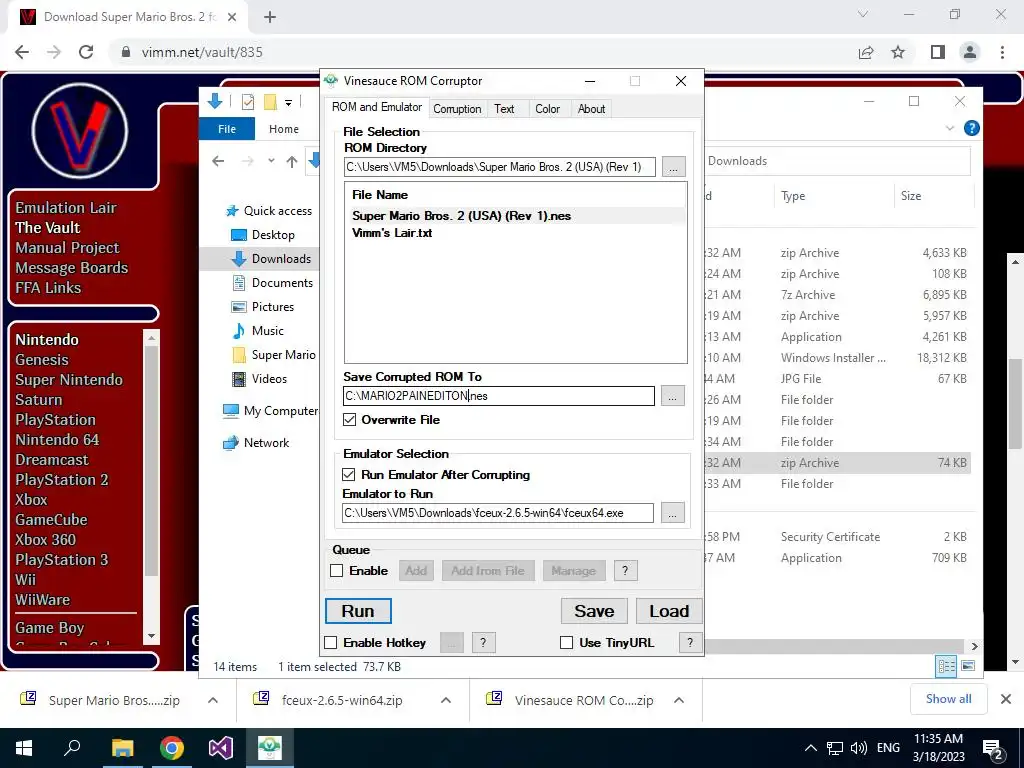Click the ROM Directory path field
The image size is (1024, 768).
pos(500,167)
